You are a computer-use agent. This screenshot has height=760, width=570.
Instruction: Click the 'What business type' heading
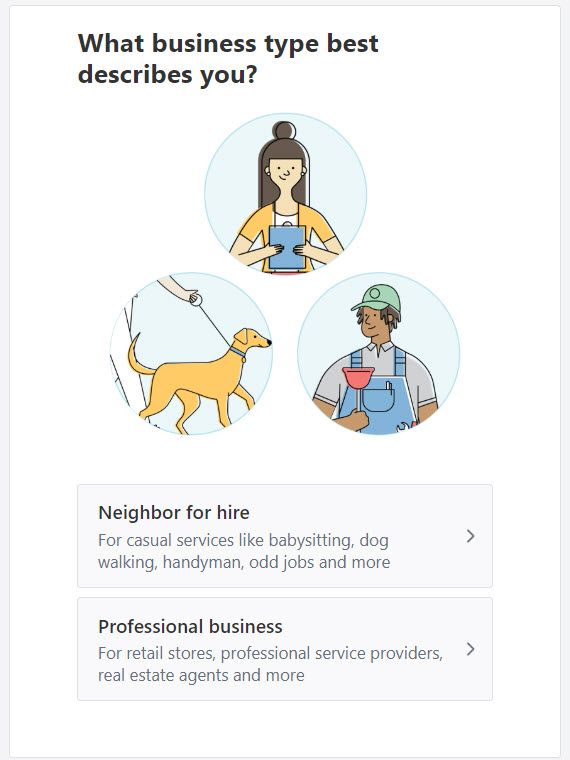[x=228, y=59]
